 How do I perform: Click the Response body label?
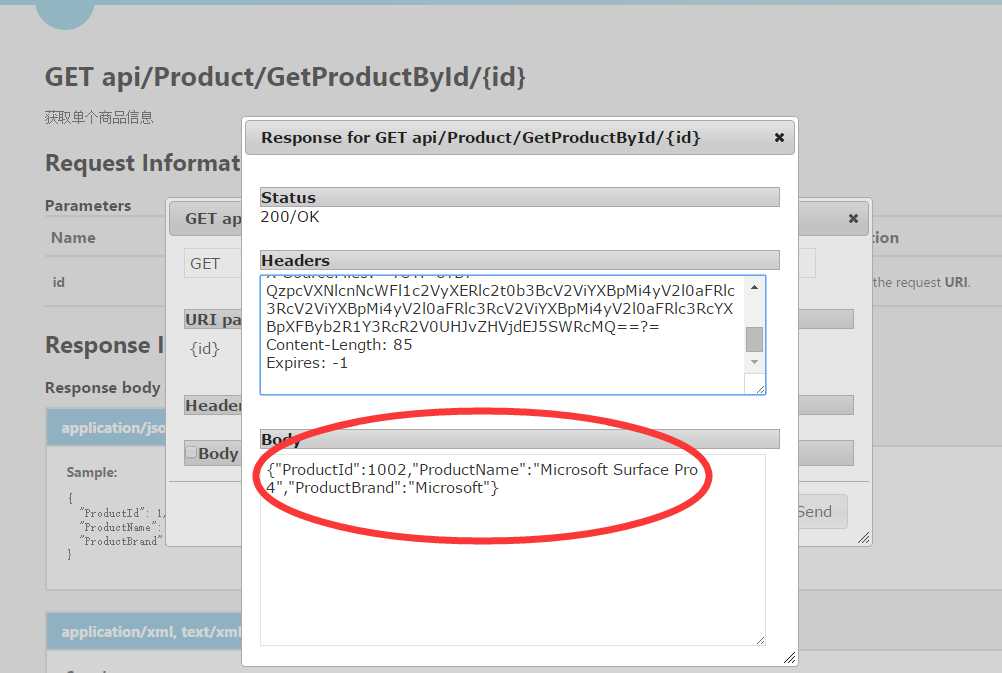102,387
